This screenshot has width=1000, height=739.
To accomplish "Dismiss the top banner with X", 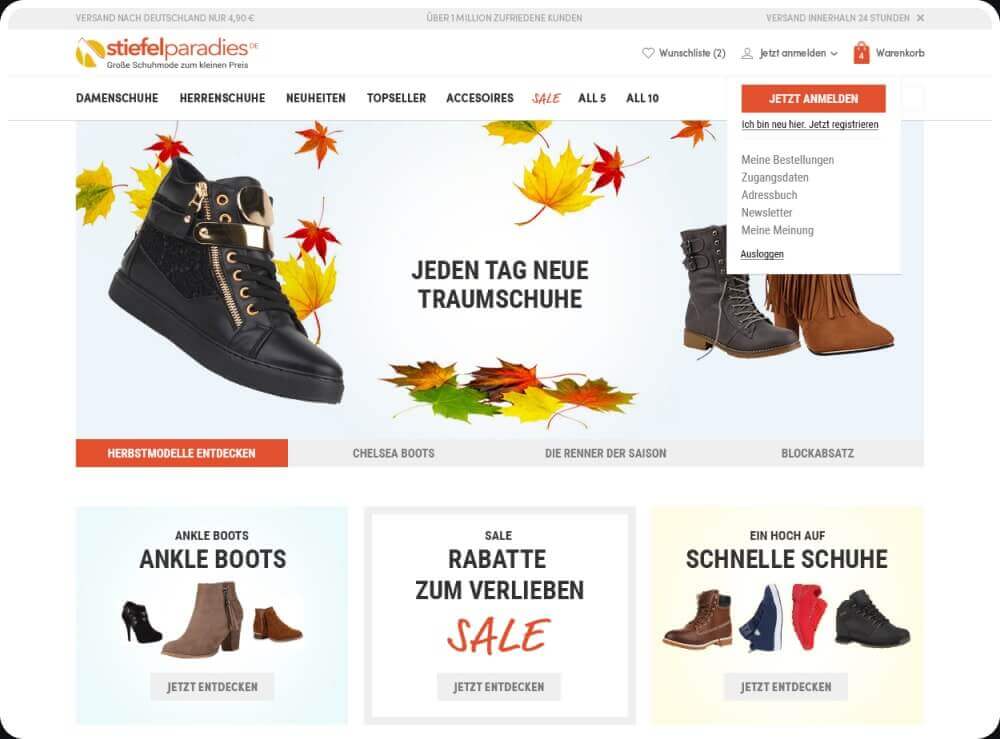I will (x=920, y=18).
